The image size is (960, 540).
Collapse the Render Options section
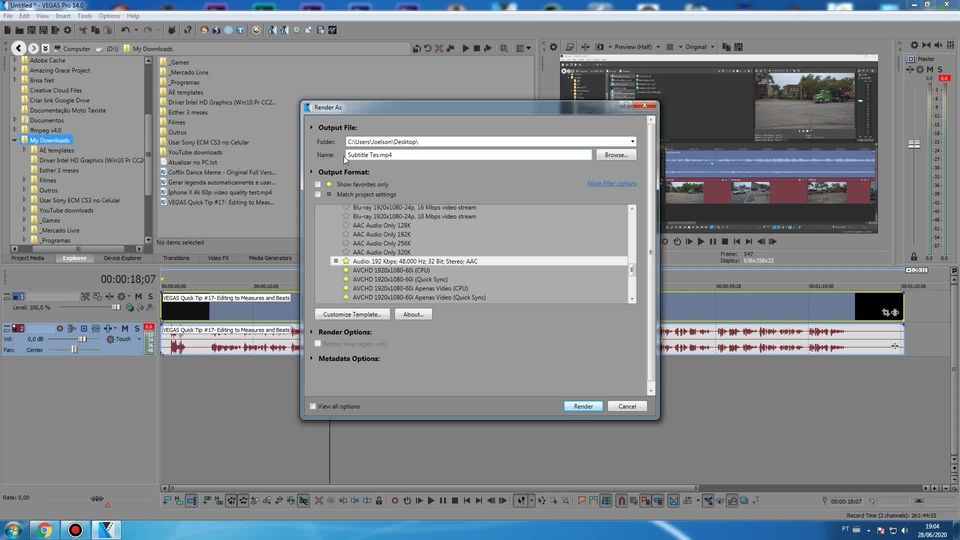(x=312, y=332)
